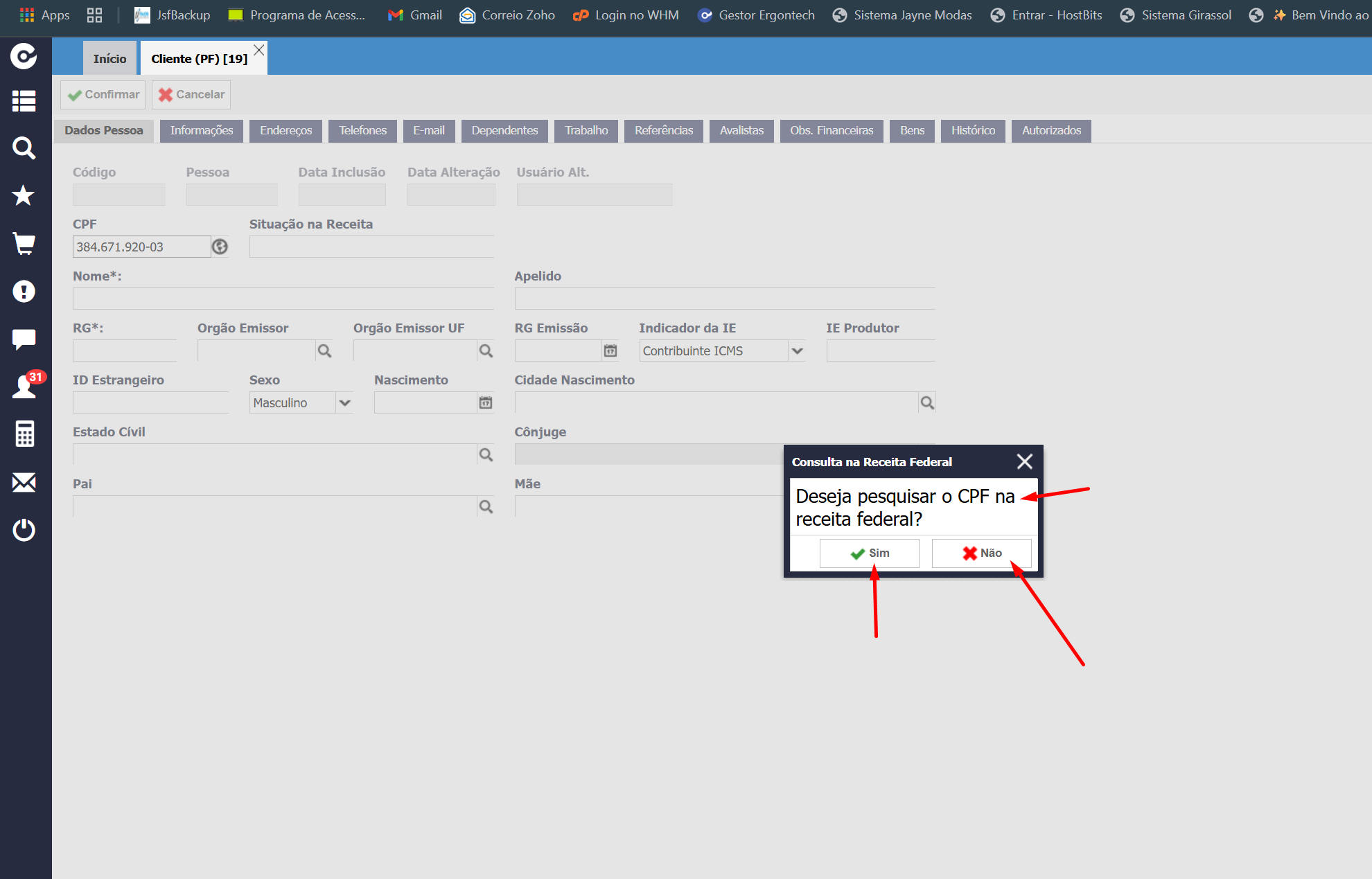
Task: Open the Obs. Financeiras tab
Action: [832, 131]
